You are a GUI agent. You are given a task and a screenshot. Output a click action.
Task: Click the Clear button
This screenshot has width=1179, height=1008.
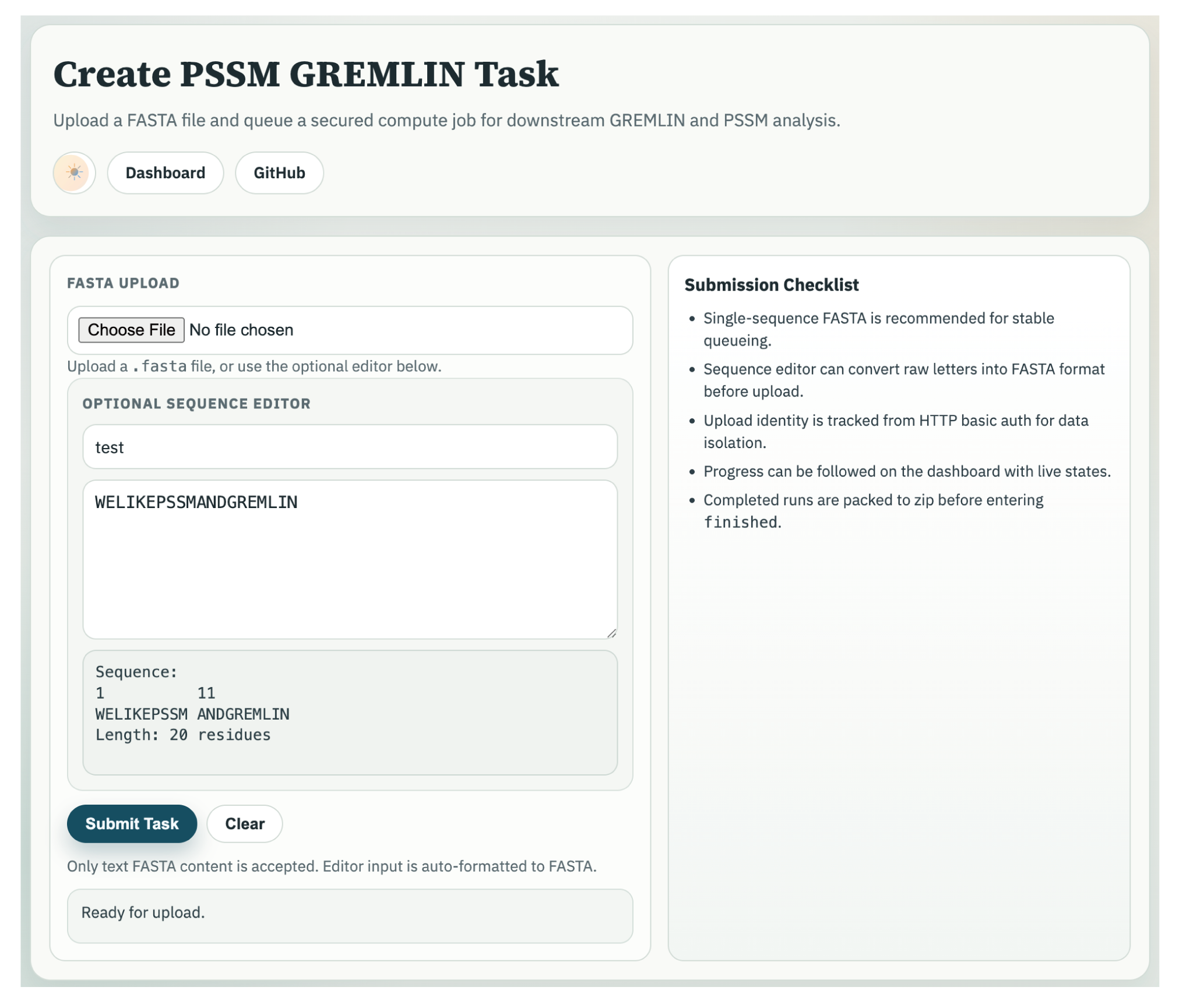coord(245,823)
